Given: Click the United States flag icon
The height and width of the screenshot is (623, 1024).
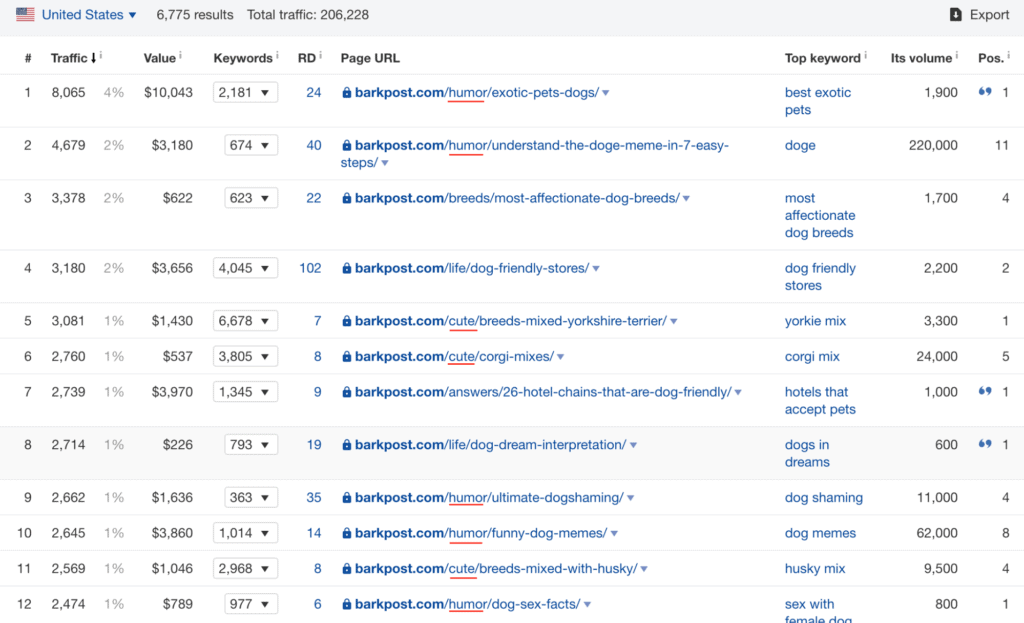Looking at the screenshot, I should [x=25, y=14].
